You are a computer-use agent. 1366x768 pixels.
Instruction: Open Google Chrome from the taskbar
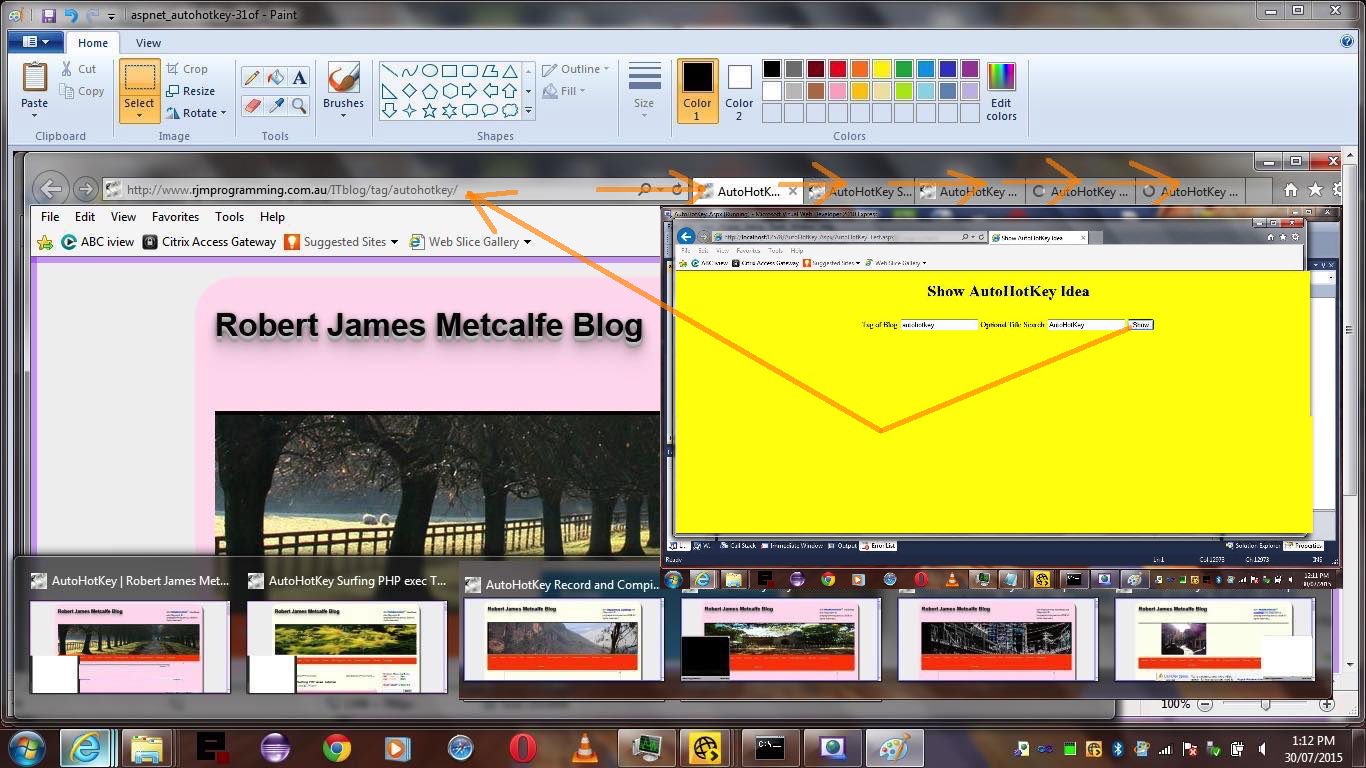click(x=337, y=747)
